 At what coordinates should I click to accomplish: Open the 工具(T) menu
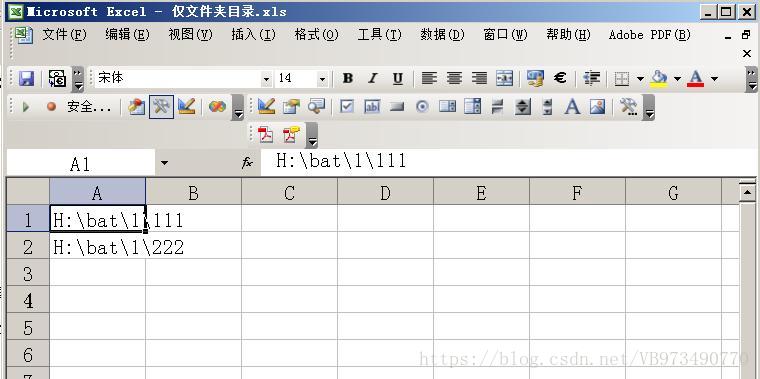(380, 35)
